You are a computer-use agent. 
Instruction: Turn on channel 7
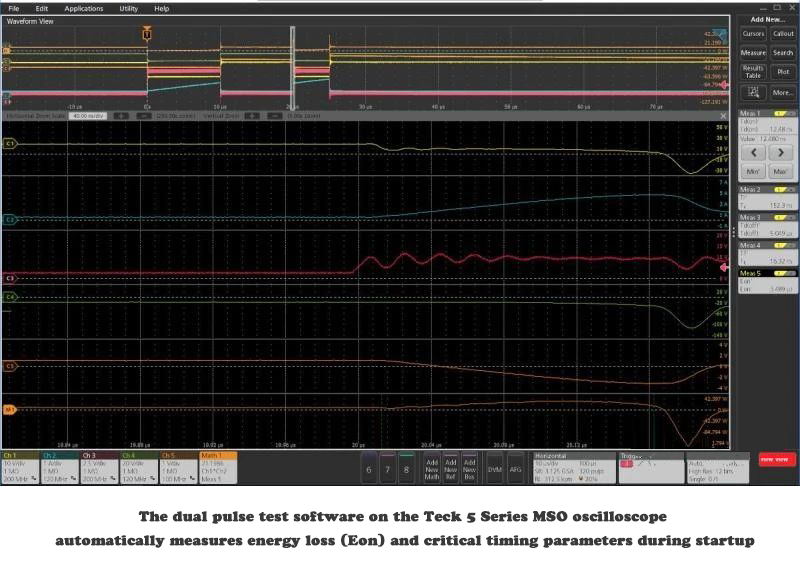(x=388, y=468)
